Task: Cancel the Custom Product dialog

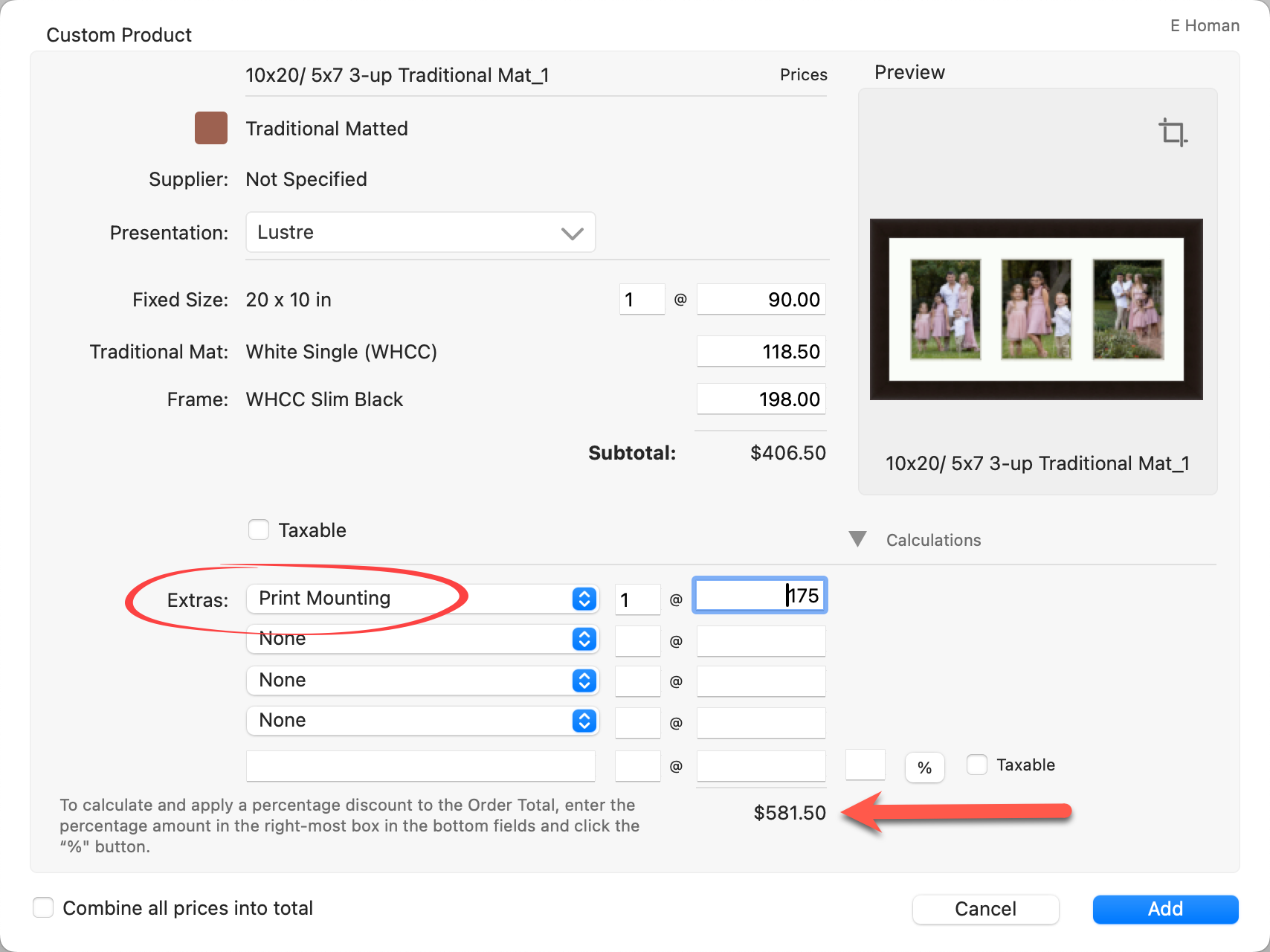Action: [985, 909]
